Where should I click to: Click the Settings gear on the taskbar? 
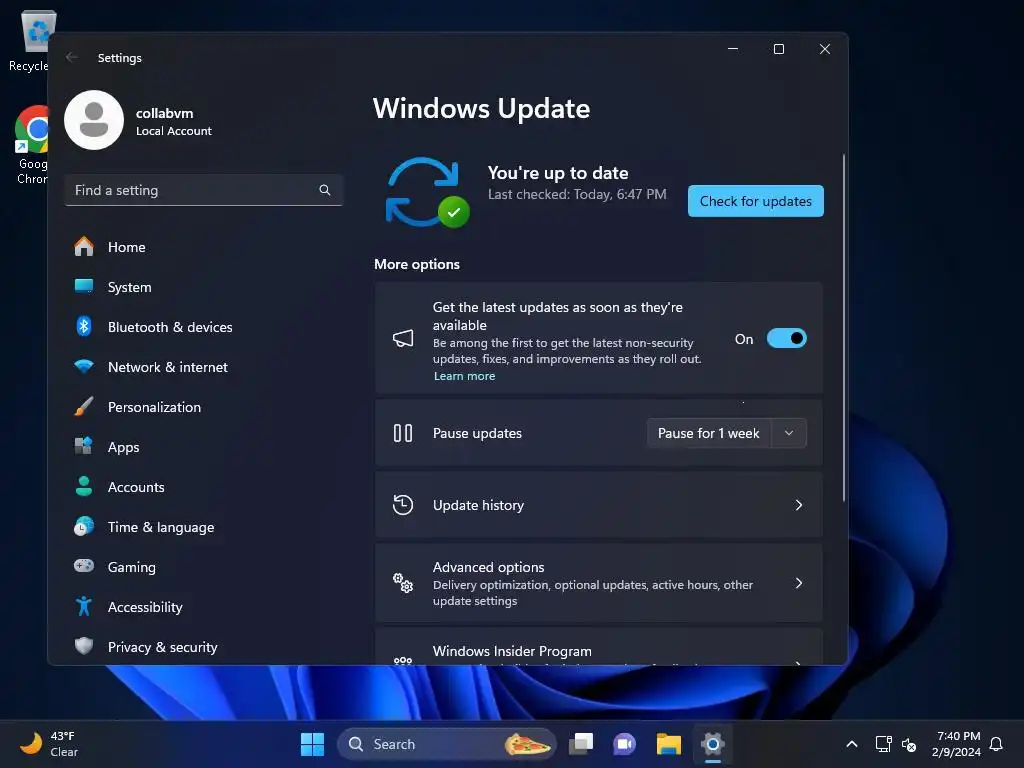[712, 744]
